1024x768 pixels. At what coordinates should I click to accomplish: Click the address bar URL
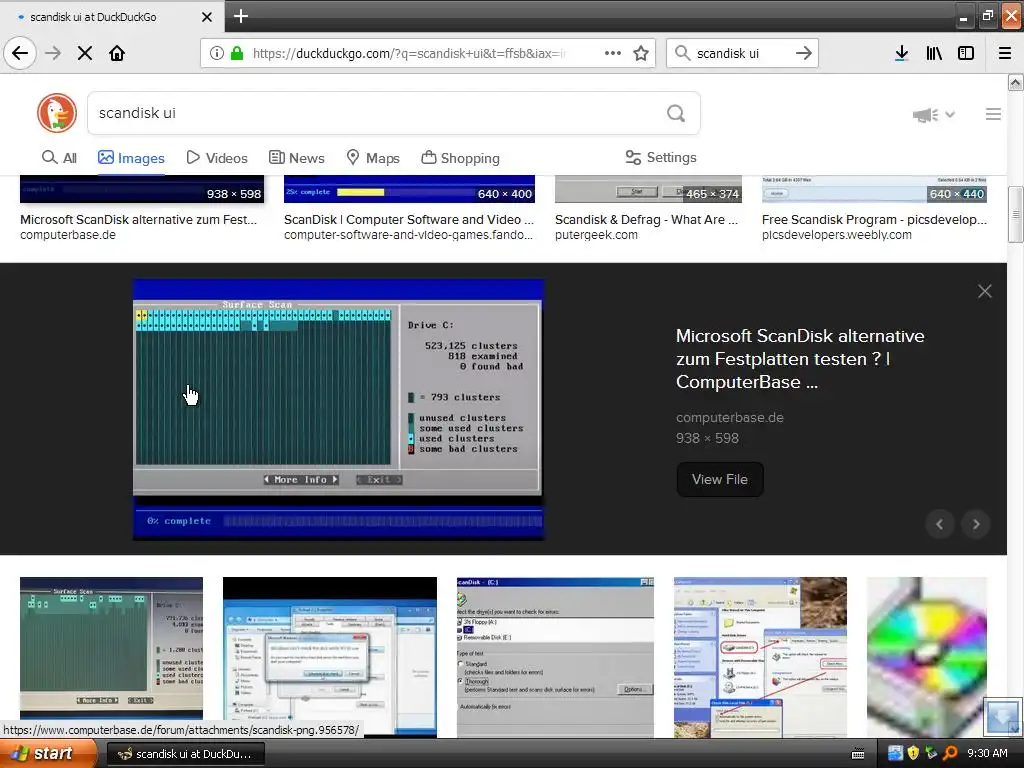pyautogui.click(x=408, y=53)
